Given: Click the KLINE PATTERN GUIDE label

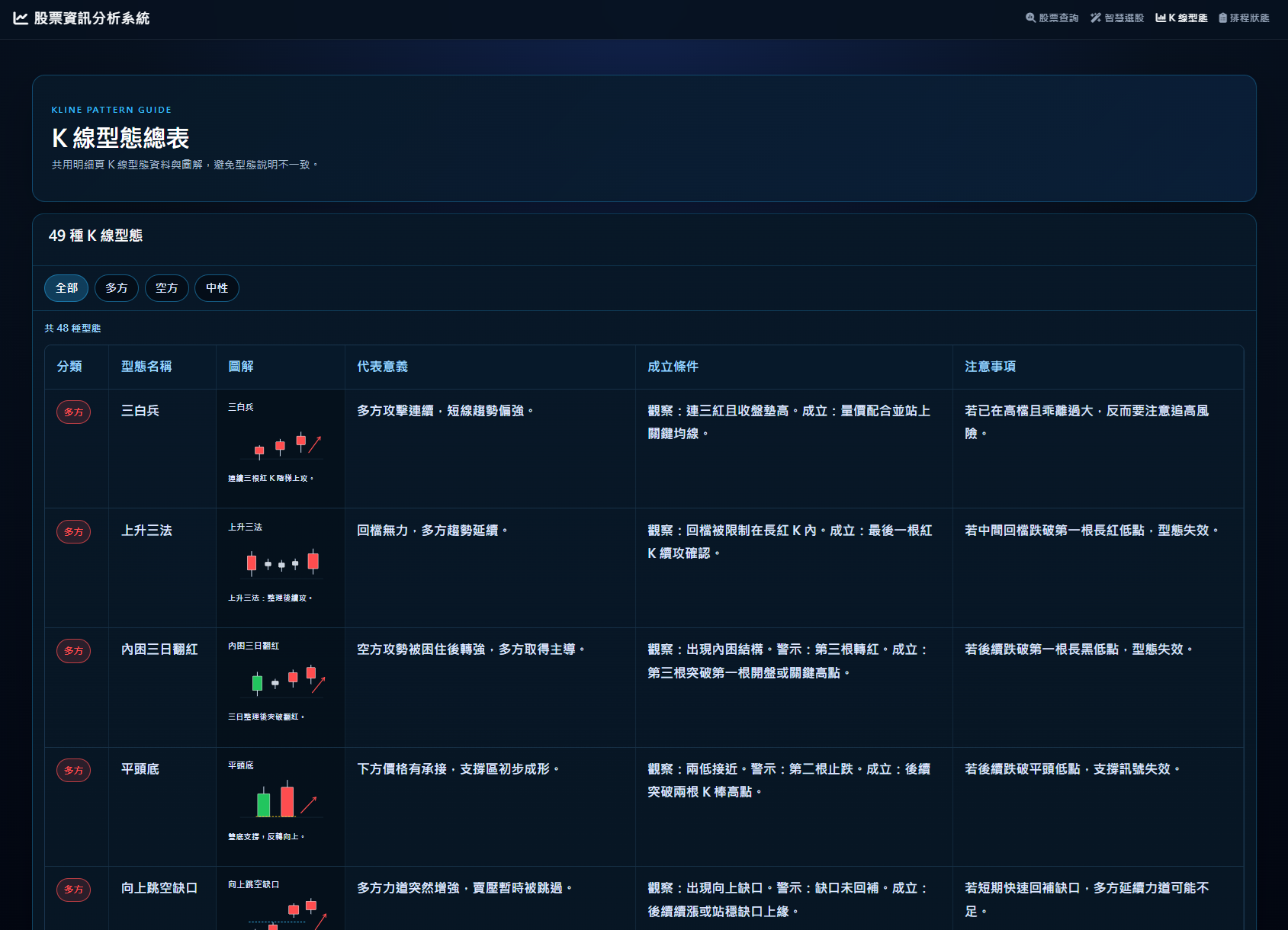Looking at the screenshot, I should pos(111,110).
